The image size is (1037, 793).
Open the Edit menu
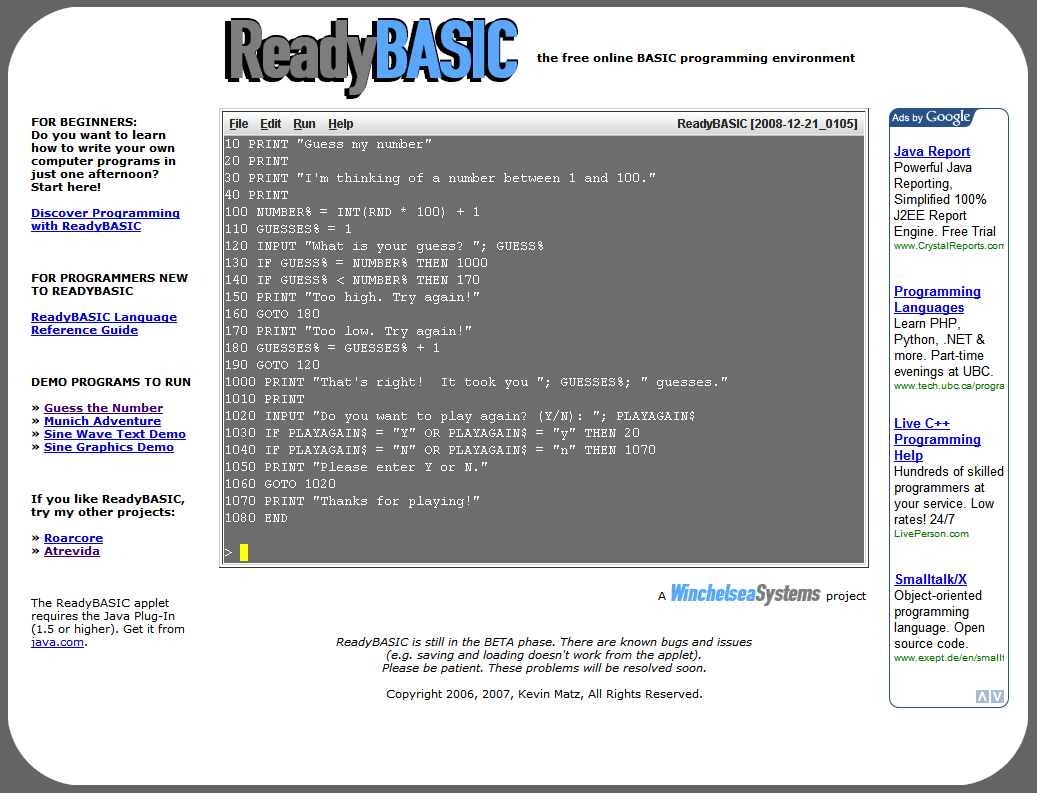click(x=271, y=124)
